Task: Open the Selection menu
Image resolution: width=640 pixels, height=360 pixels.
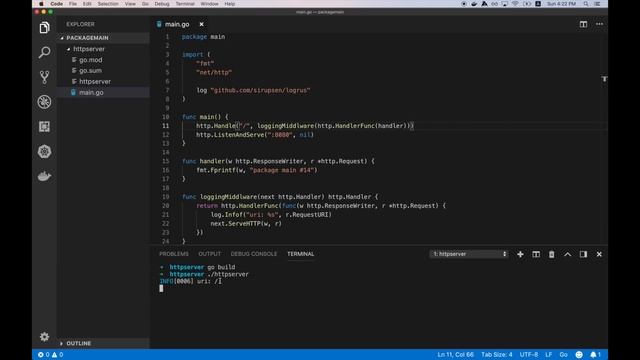Action: point(108,4)
